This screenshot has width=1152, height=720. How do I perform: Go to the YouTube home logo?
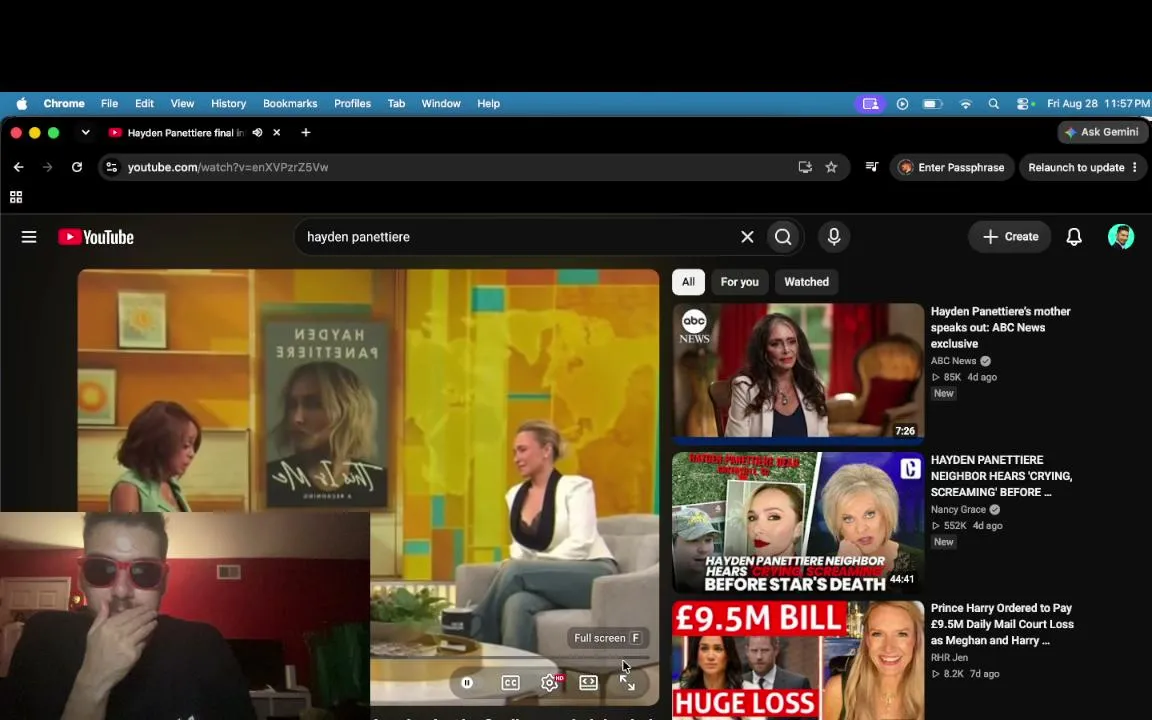[96, 237]
